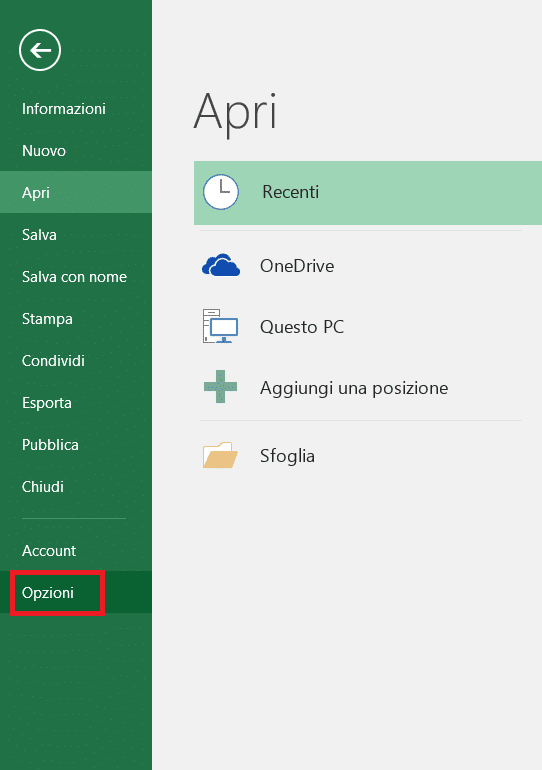The height and width of the screenshot is (770, 542).
Task: Select the Aggiungi una posizione label
Action: (354, 388)
